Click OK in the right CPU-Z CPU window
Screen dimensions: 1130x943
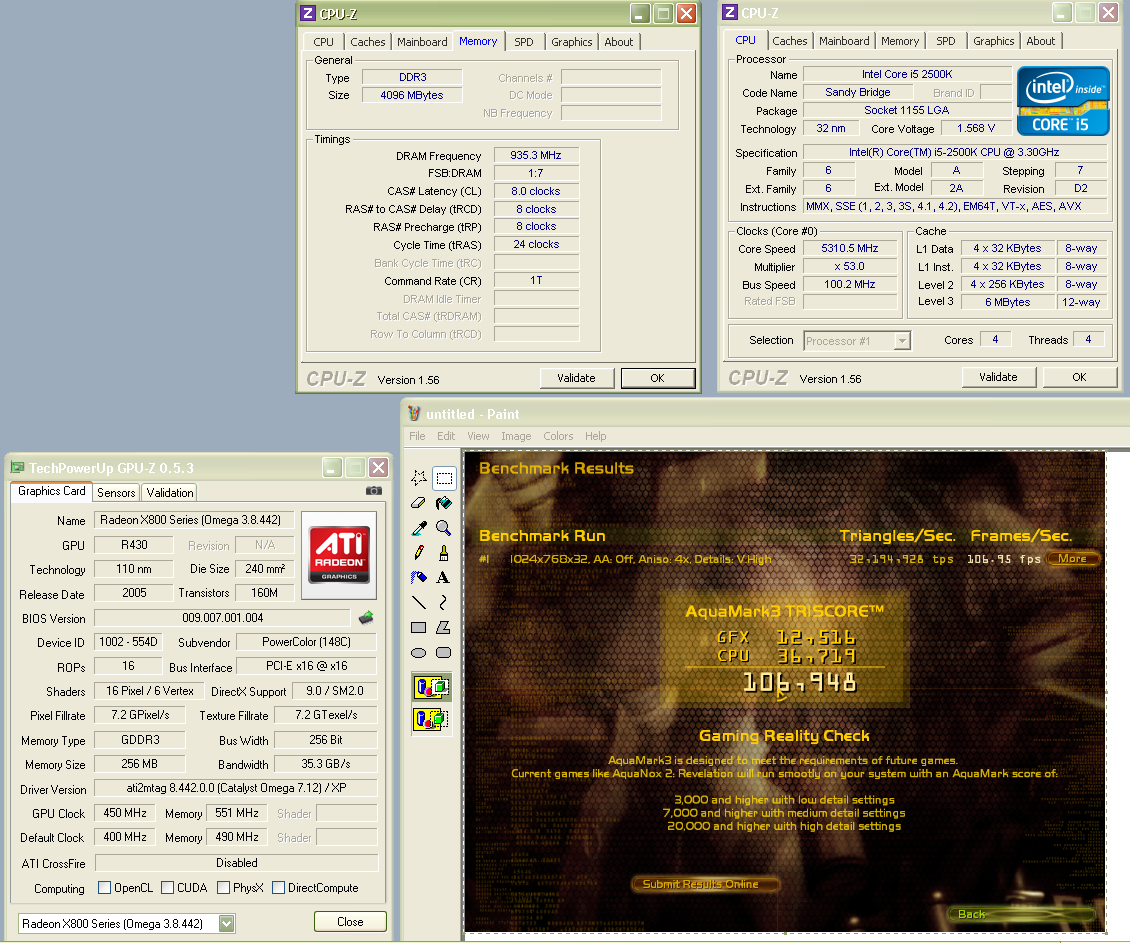pyautogui.click(x=1079, y=377)
